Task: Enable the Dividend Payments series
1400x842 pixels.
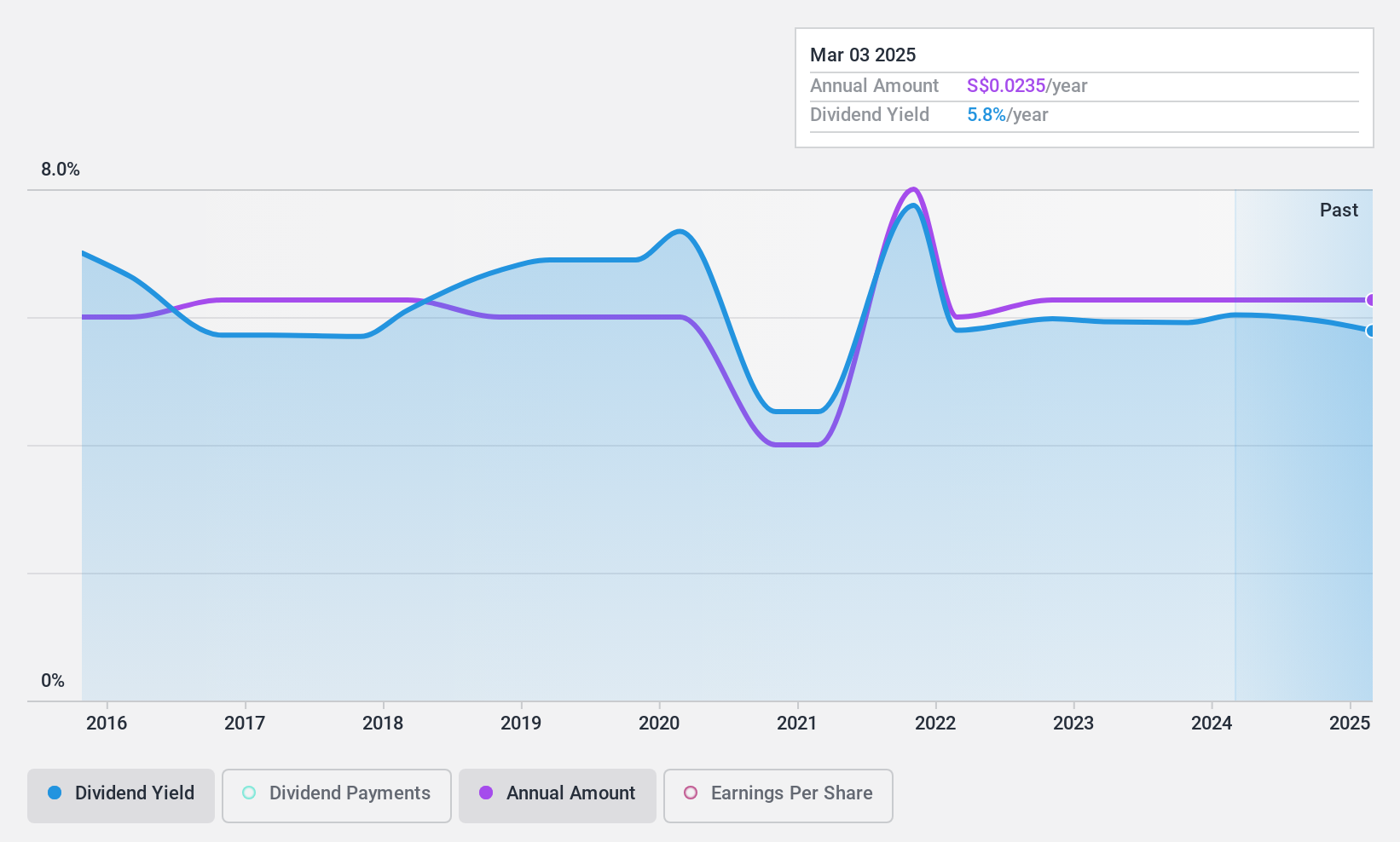Action: (x=337, y=796)
